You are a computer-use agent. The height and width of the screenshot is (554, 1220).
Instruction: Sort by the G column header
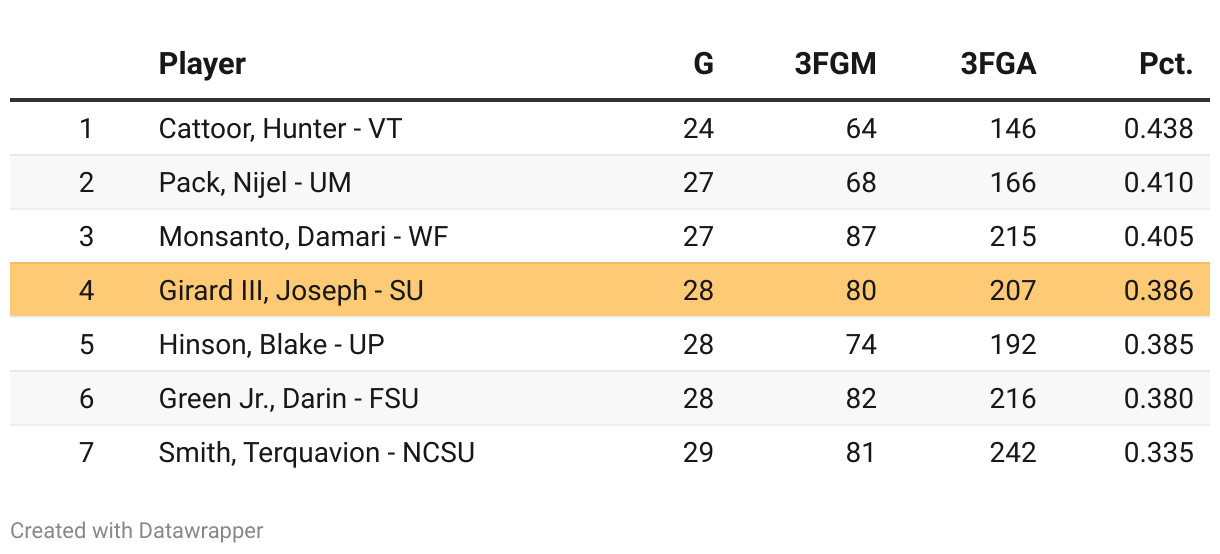[x=703, y=65]
